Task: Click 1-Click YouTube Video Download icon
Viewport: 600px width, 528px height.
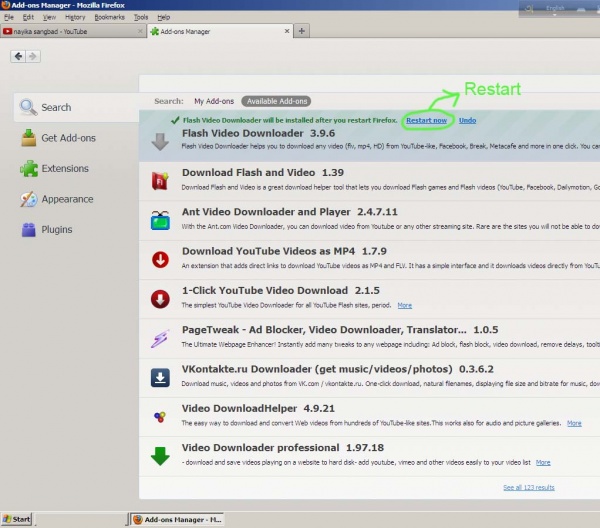Action: (x=160, y=299)
